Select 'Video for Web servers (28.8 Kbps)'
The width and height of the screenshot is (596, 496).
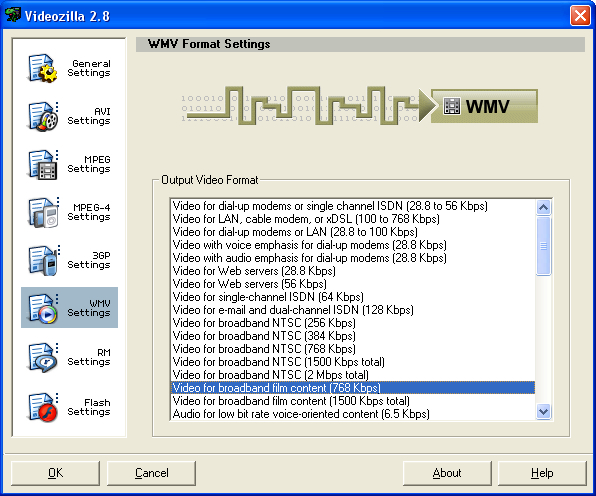click(353, 271)
